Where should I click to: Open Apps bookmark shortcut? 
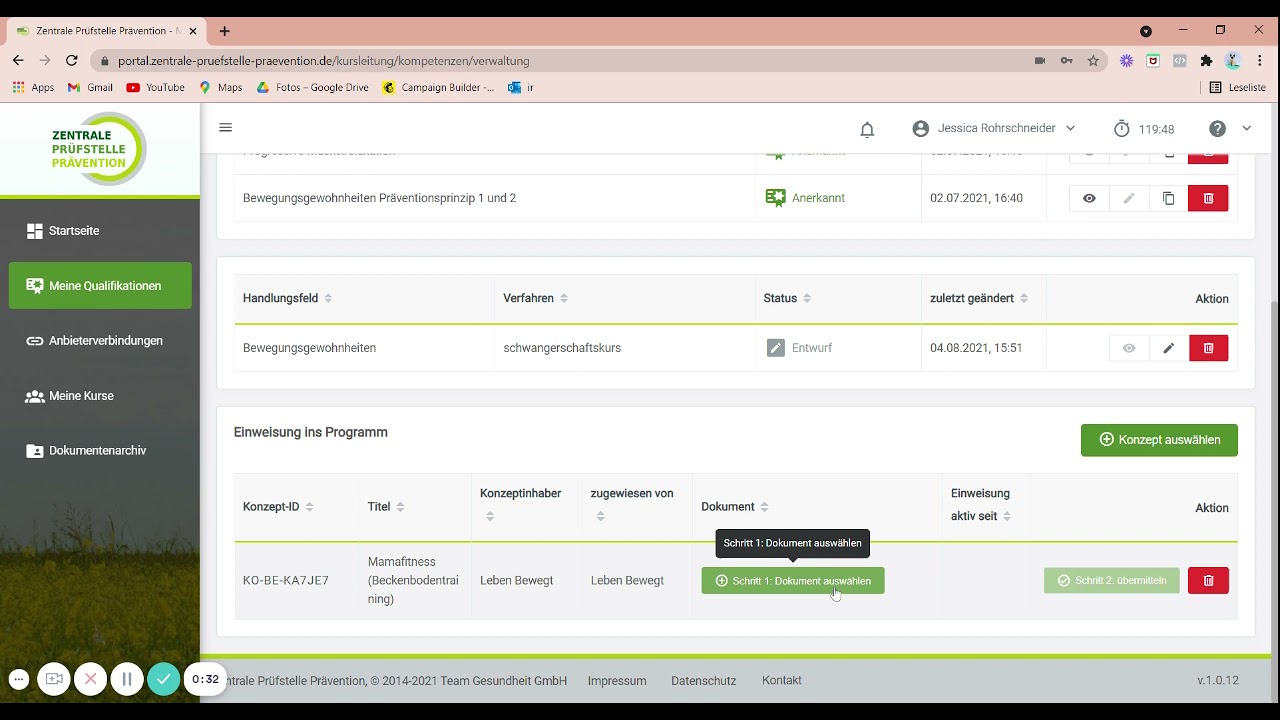click(x=33, y=88)
